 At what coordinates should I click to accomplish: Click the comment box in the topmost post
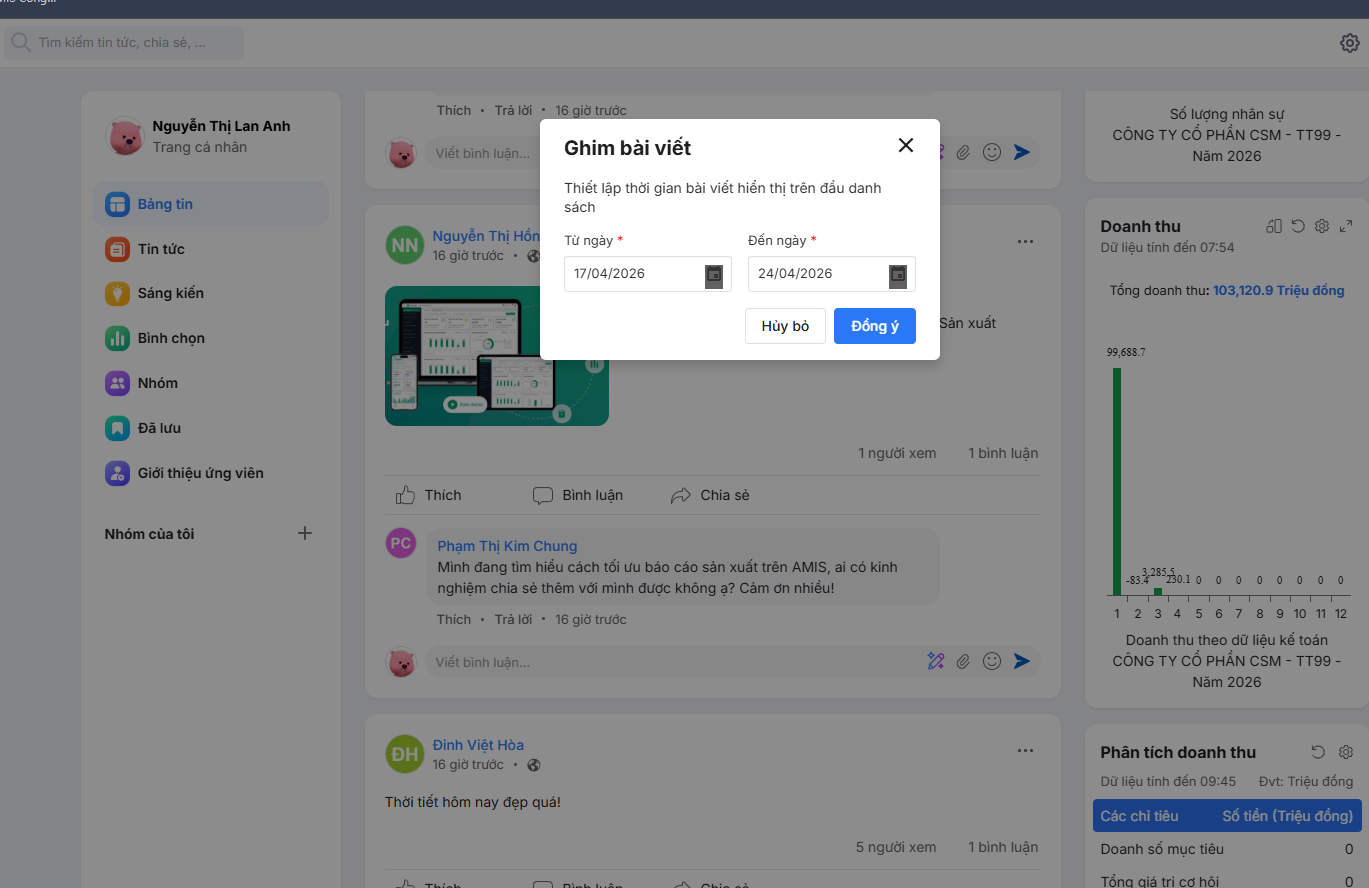(x=483, y=153)
